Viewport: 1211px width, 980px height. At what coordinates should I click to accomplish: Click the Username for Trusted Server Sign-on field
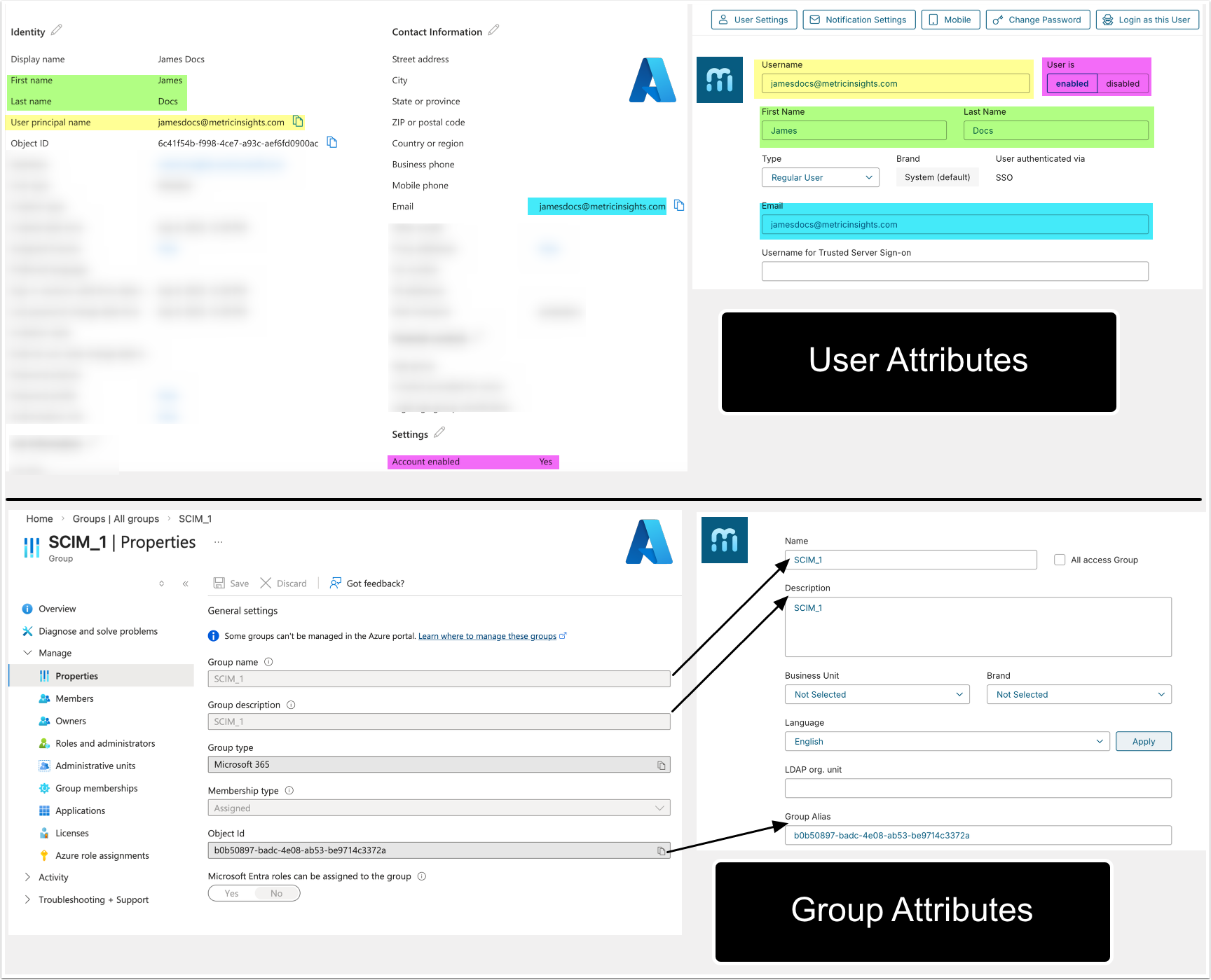click(x=955, y=271)
